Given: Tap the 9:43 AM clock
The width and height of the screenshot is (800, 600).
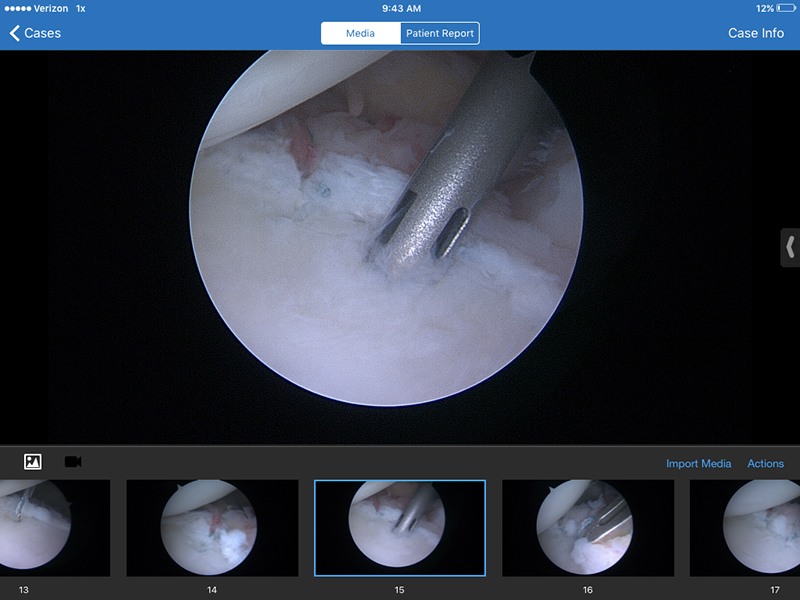Looking at the screenshot, I should pos(402,9).
